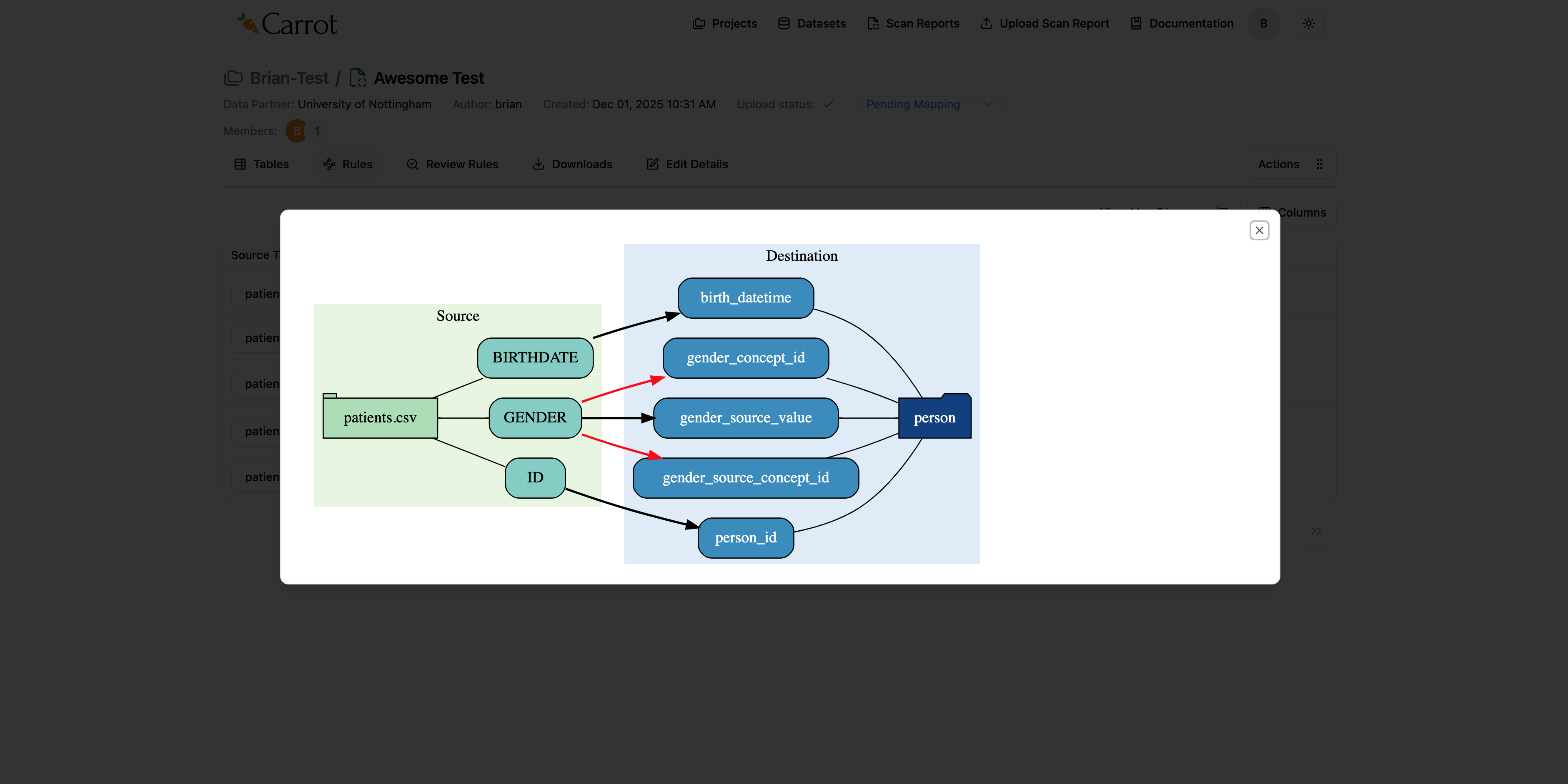Click the Upload Scan Report icon
1568x784 pixels.
coord(987,23)
